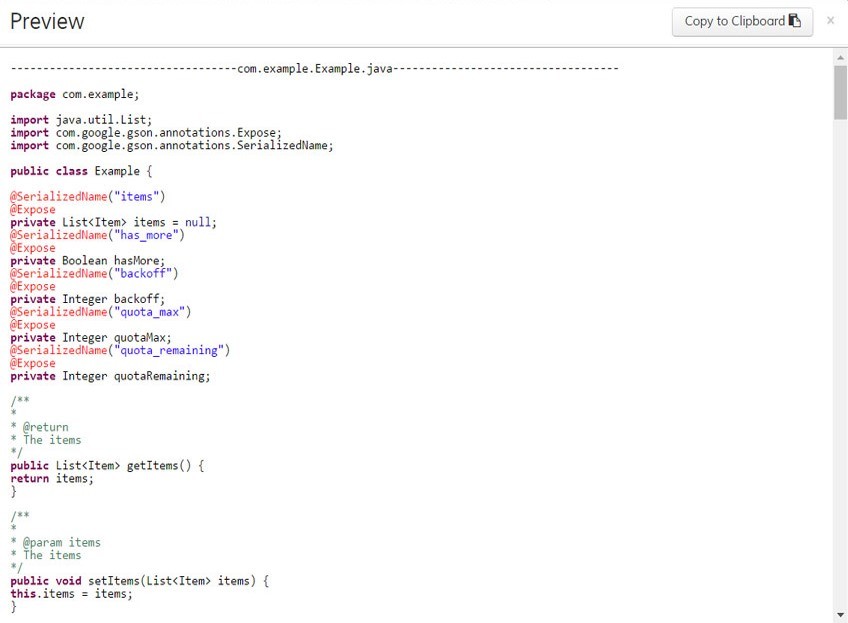
Task: Click the 'com.example.Example.java' header line
Action: pyautogui.click(x=314, y=69)
